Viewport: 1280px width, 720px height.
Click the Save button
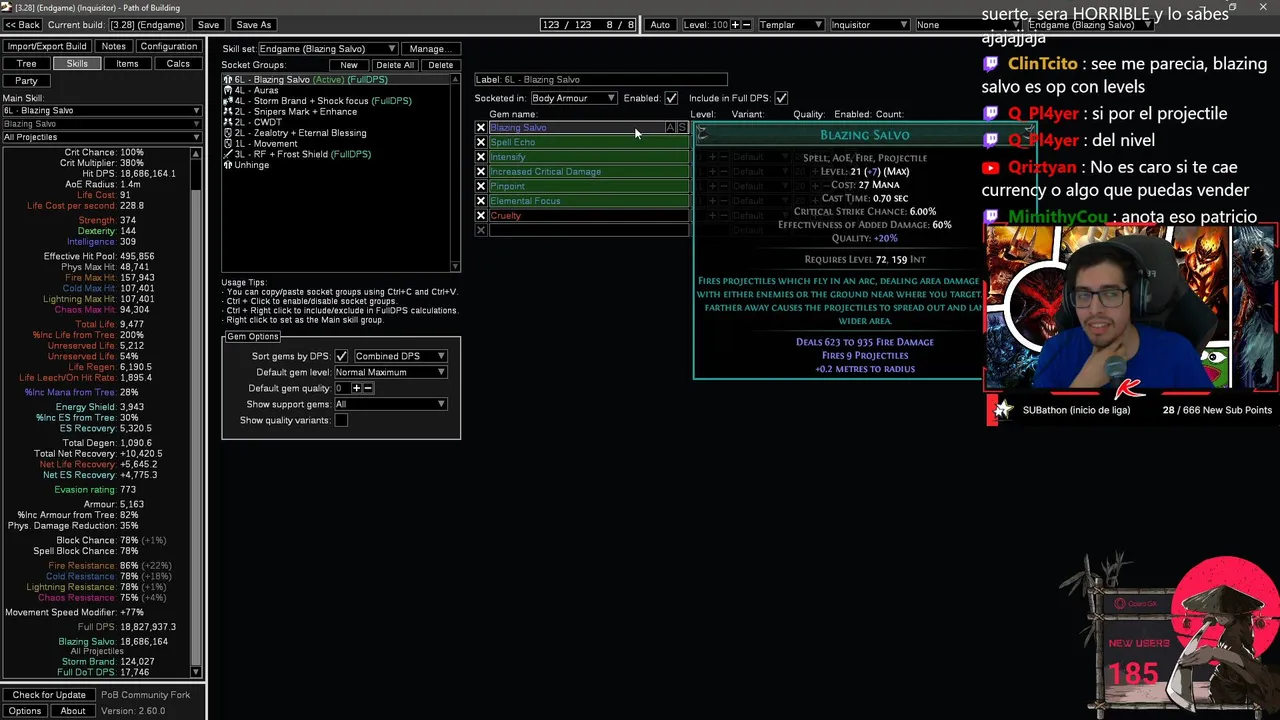pos(208,25)
